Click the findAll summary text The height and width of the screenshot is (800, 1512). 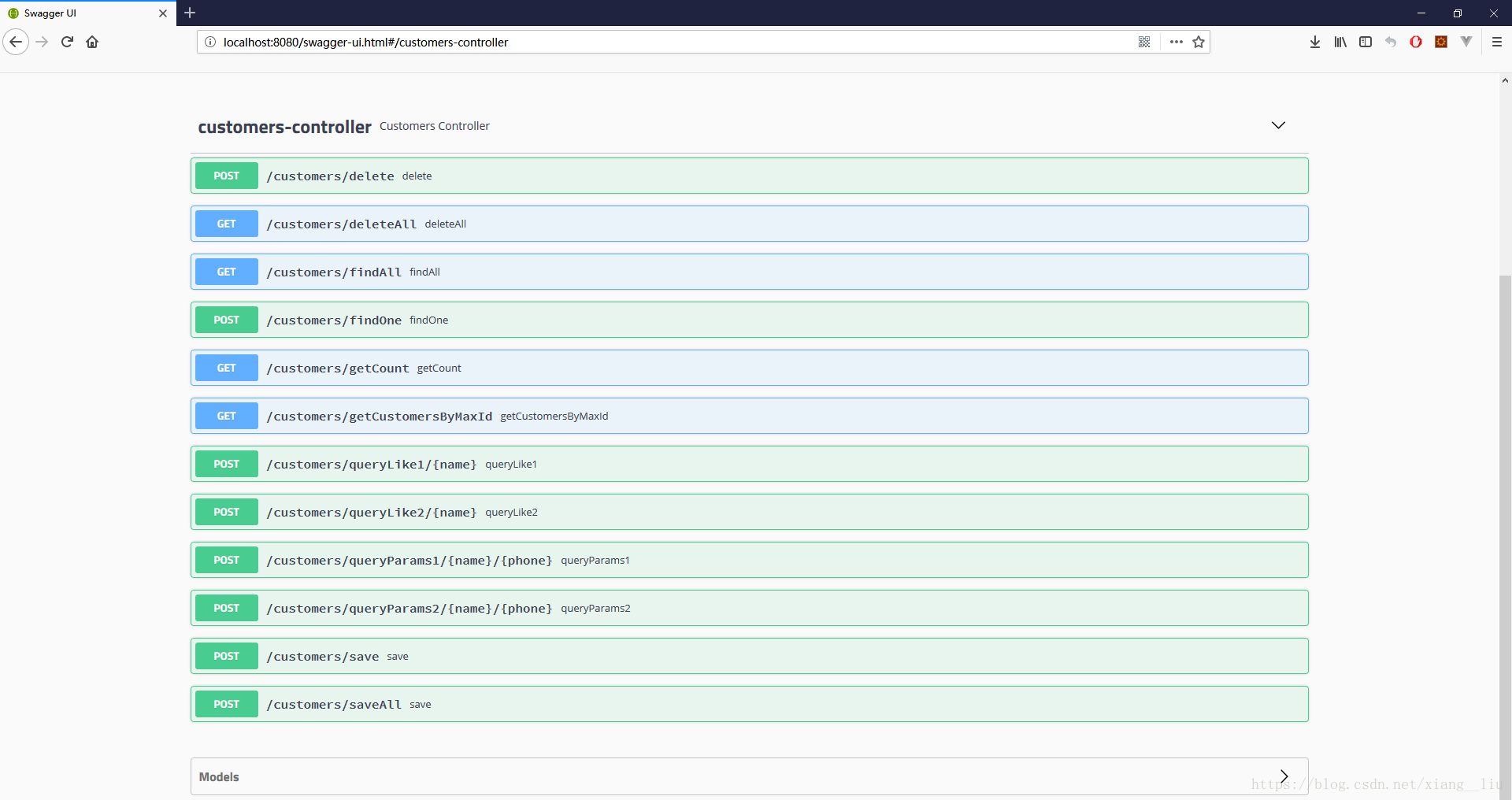tap(424, 272)
